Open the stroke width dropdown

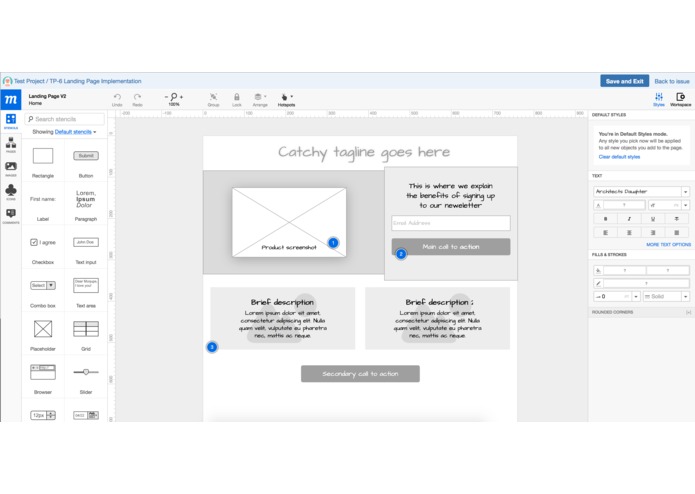click(x=636, y=296)
